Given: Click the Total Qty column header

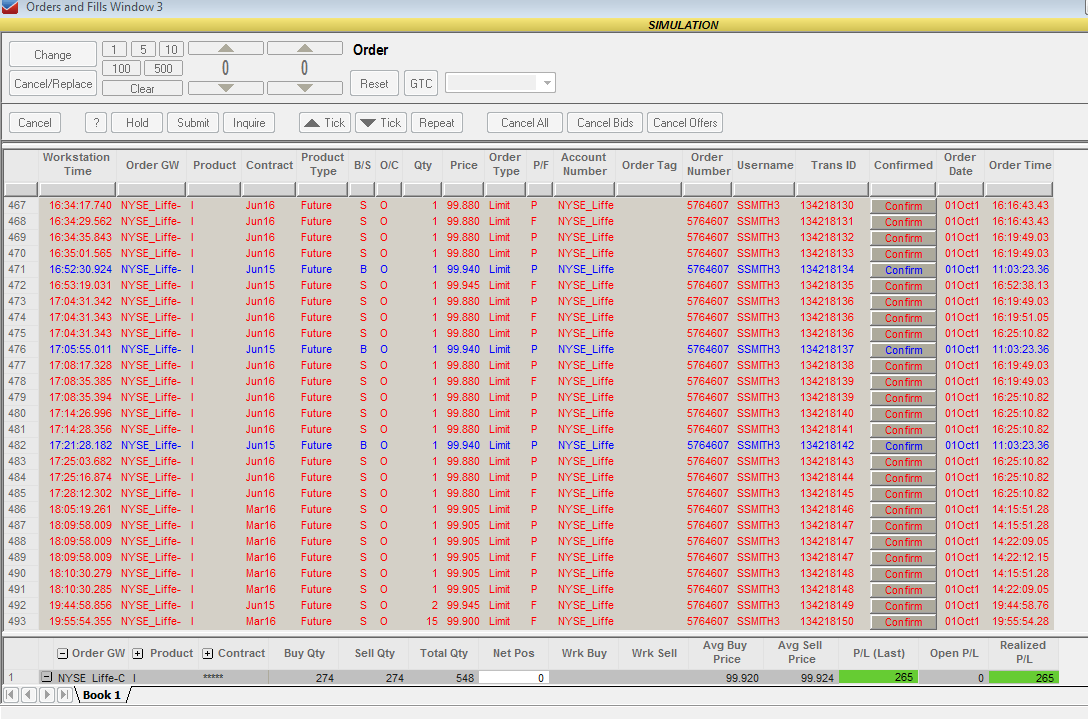Looking at the screenshot, I should point(444,653).
